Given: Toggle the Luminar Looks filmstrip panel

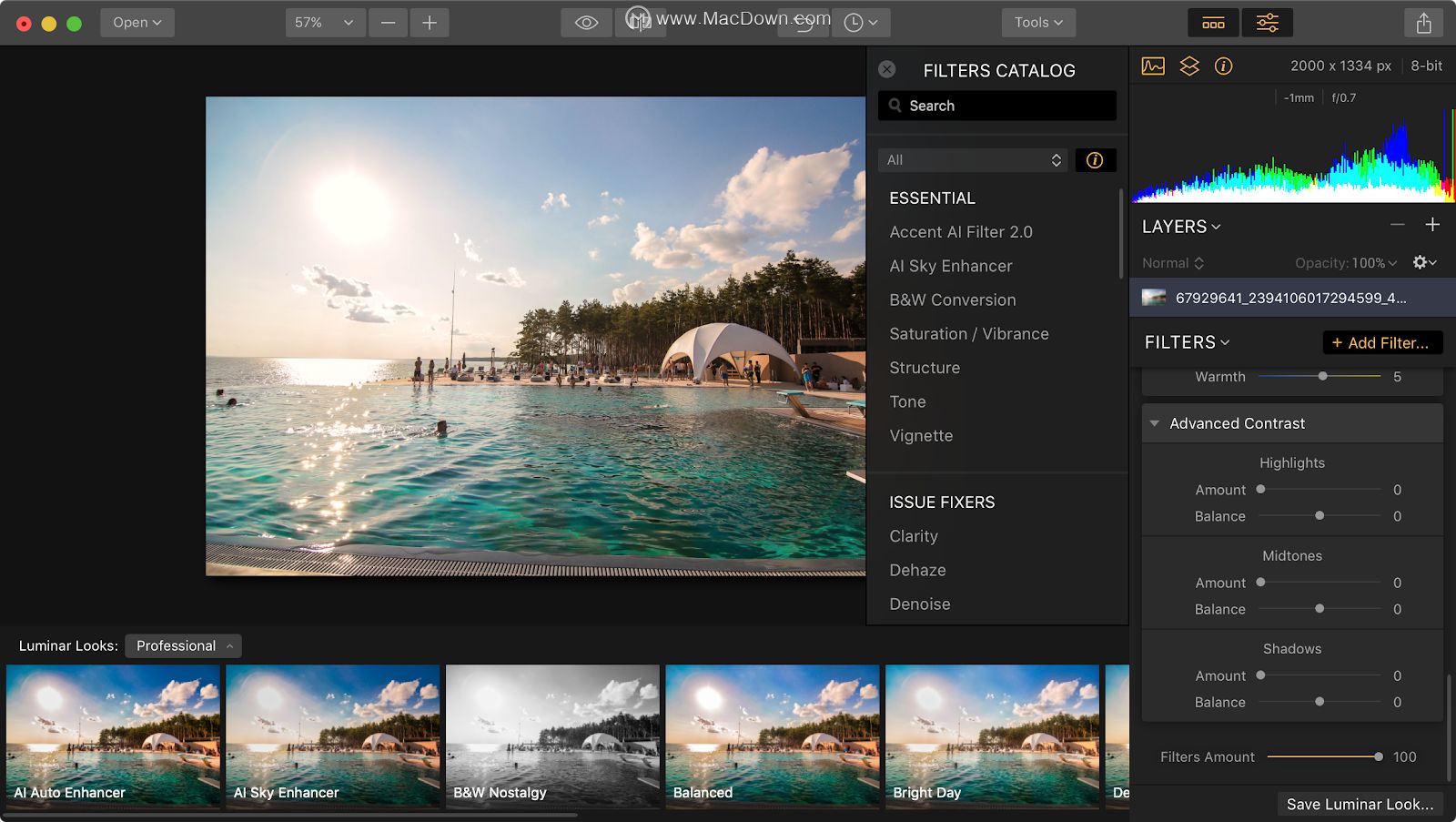Looking at the screenshot, I should coord(1213,23).
